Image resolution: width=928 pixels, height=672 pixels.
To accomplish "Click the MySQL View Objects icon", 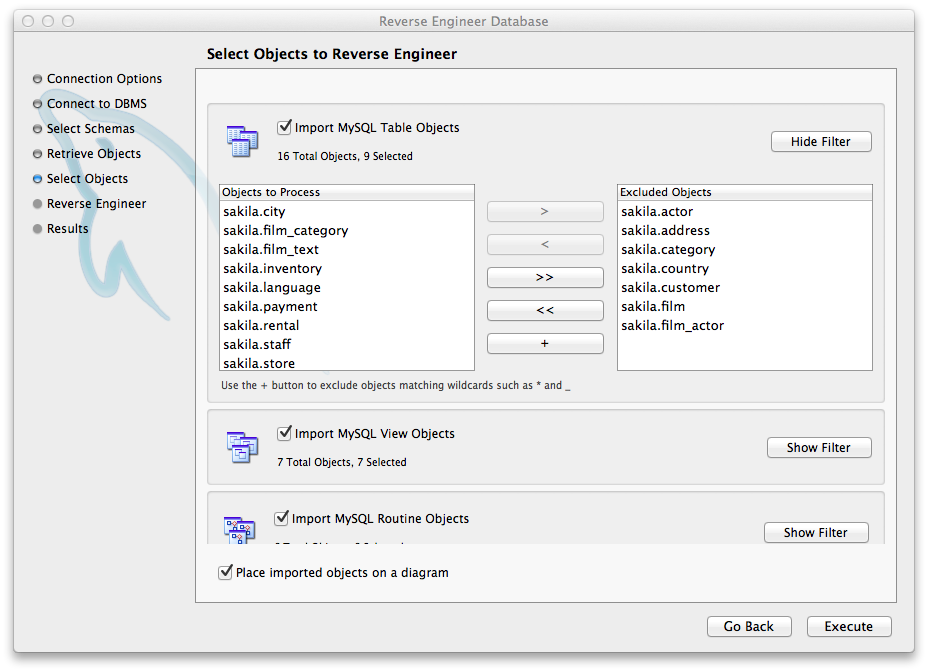I will click(242, 447).
